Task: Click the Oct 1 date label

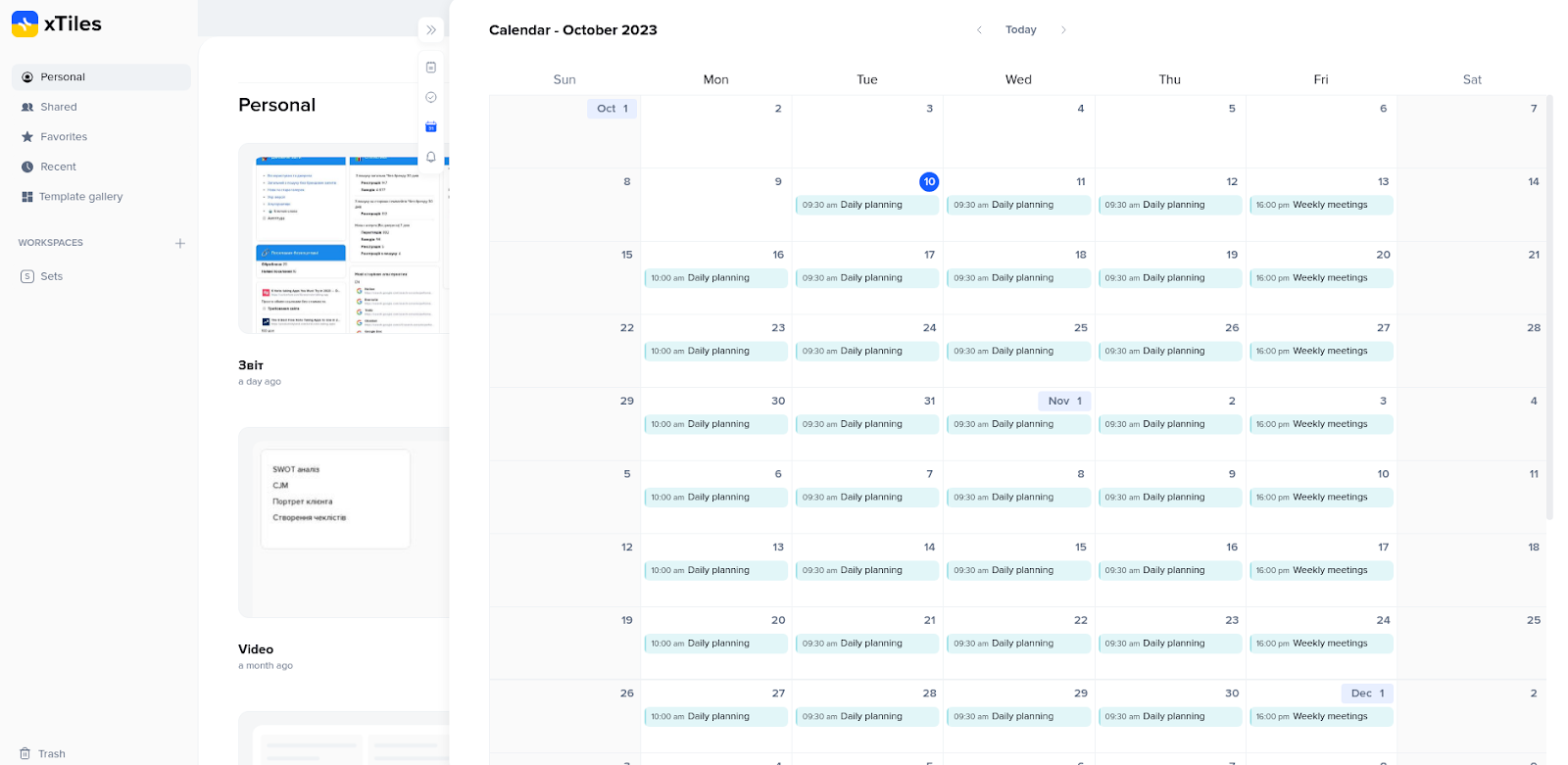Action: click(612, 109)
